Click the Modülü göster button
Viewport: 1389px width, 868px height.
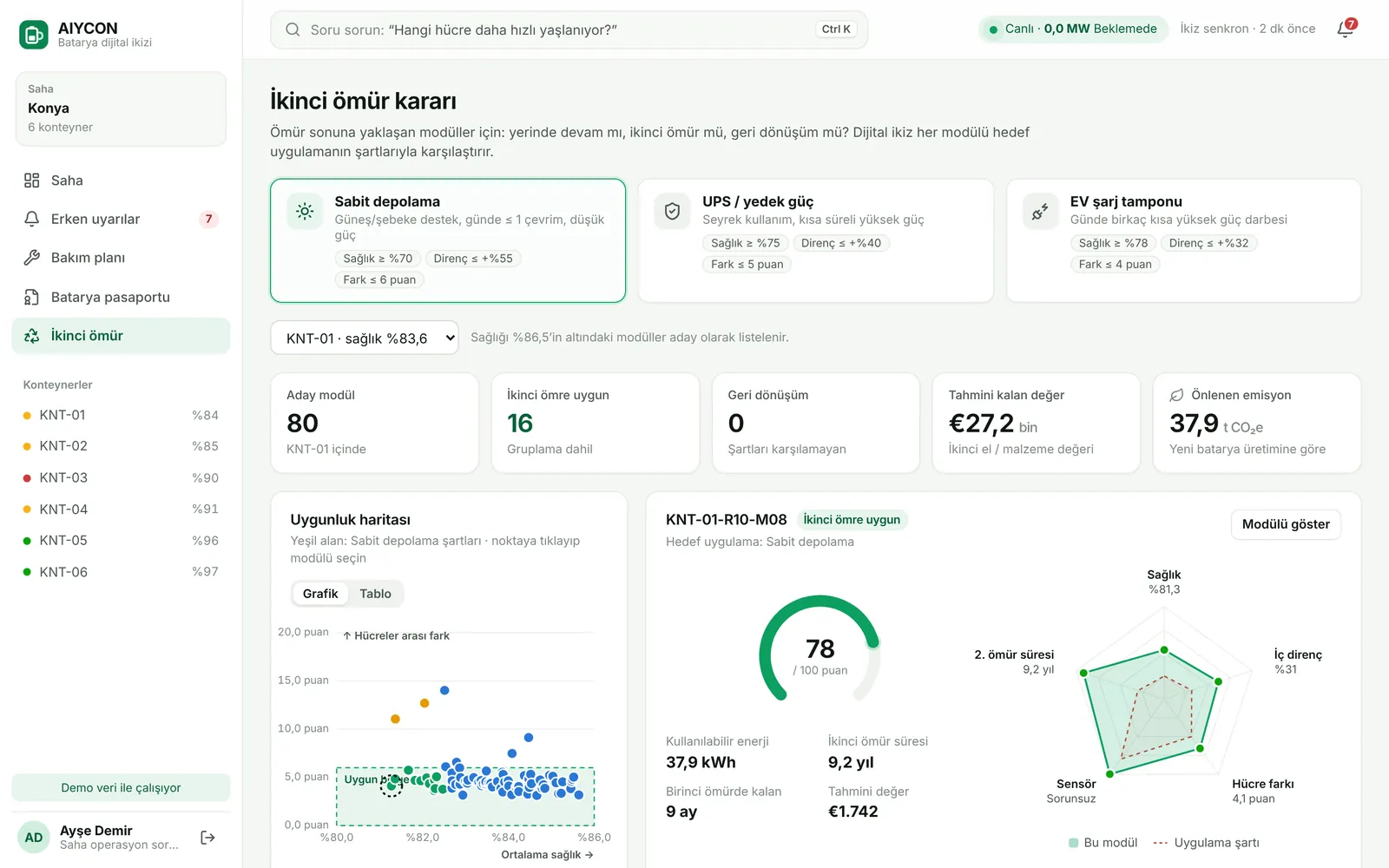(1286, 524)
